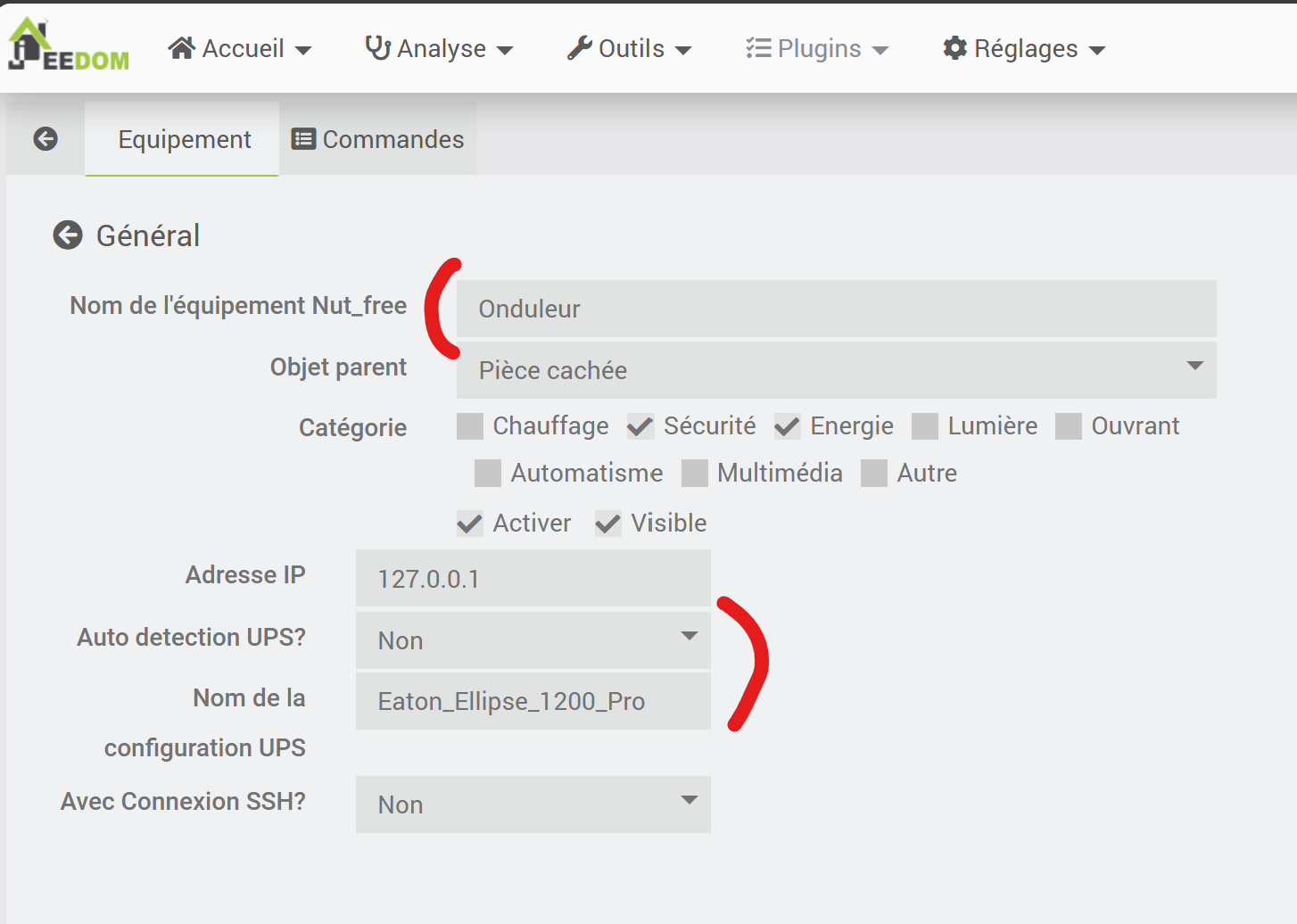The width and height of the screenshot is (1297, 924).
Task: Toggle the Visible checkbox
Action: (608, 524)
